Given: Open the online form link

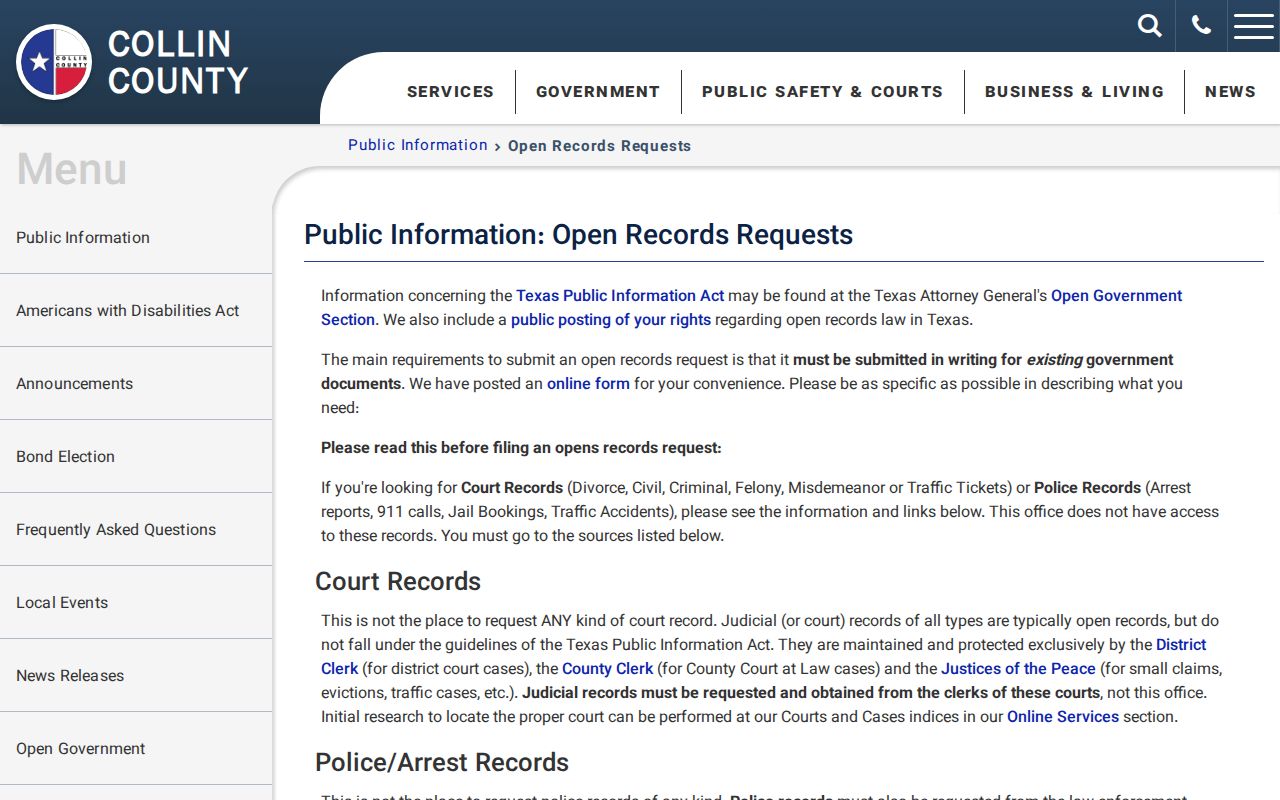Looking at the screenshot, I should [588, 383].
